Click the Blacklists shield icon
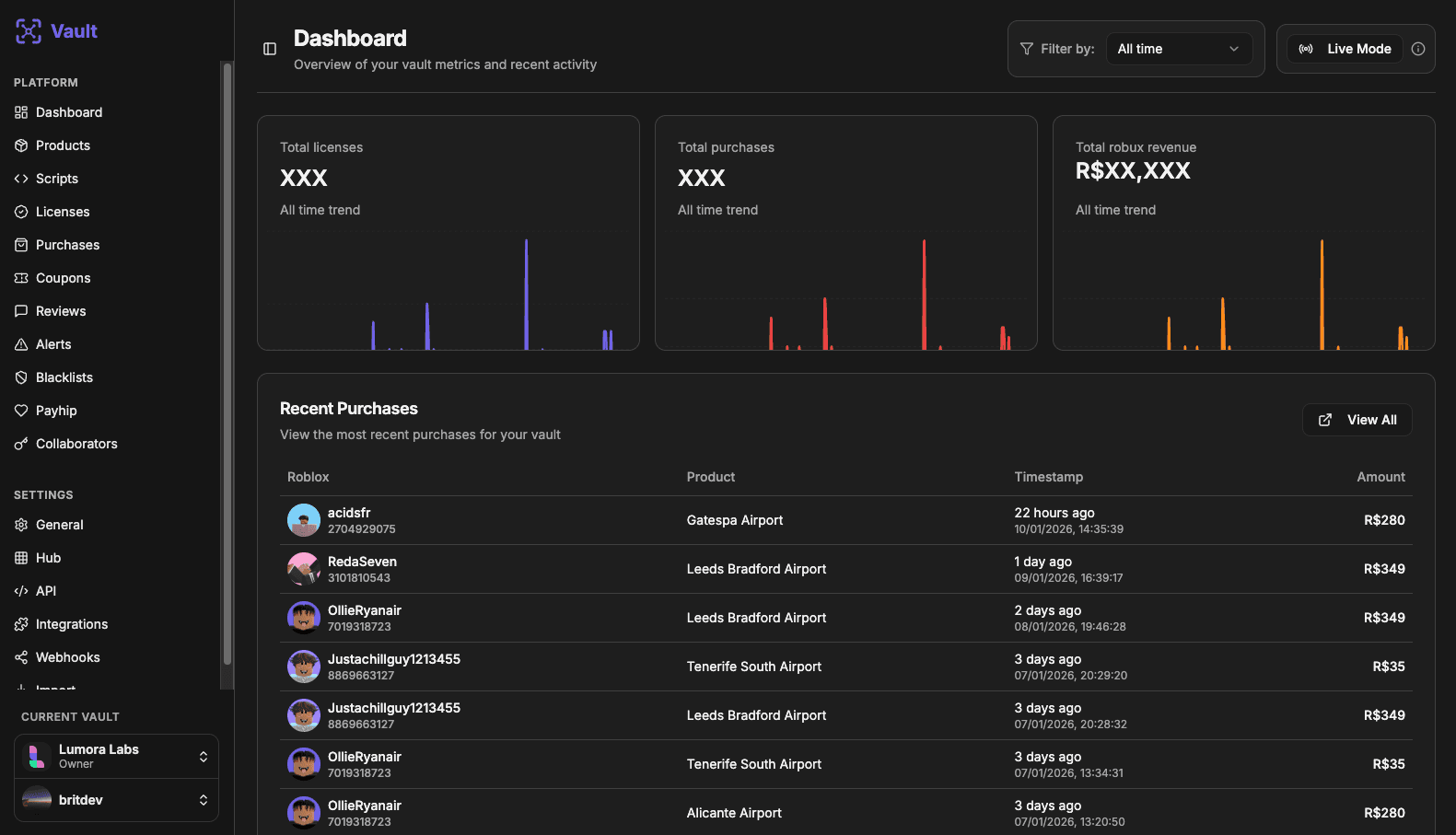The height and width of the screenshot is (835, 1456). click(21, 377)
